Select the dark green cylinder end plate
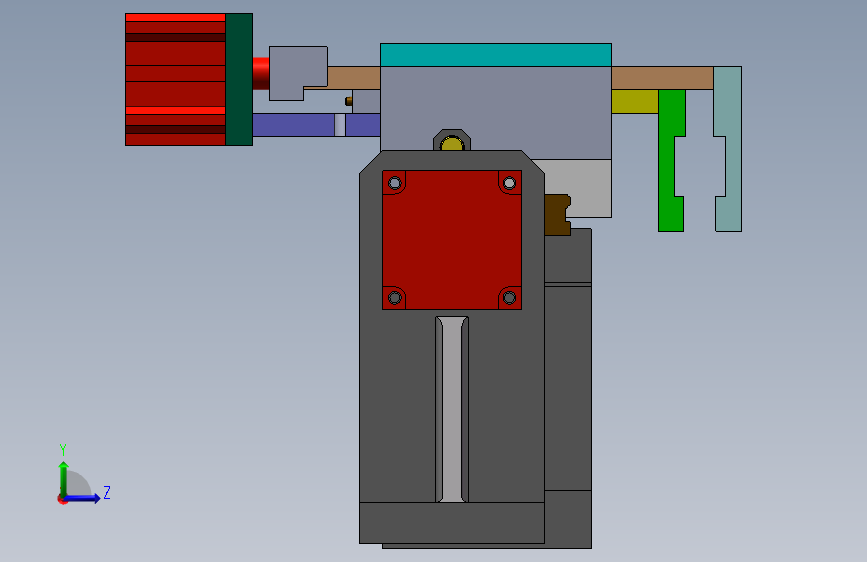This screenshot has height=562, width=867. [x=239, y=80]
